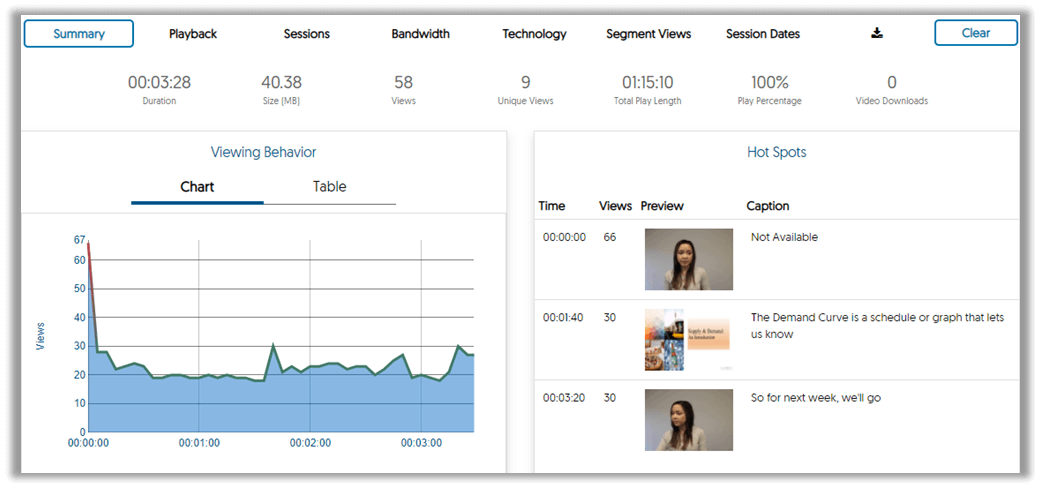Open the 00:03:20 hot spot thumbnail

688,420
